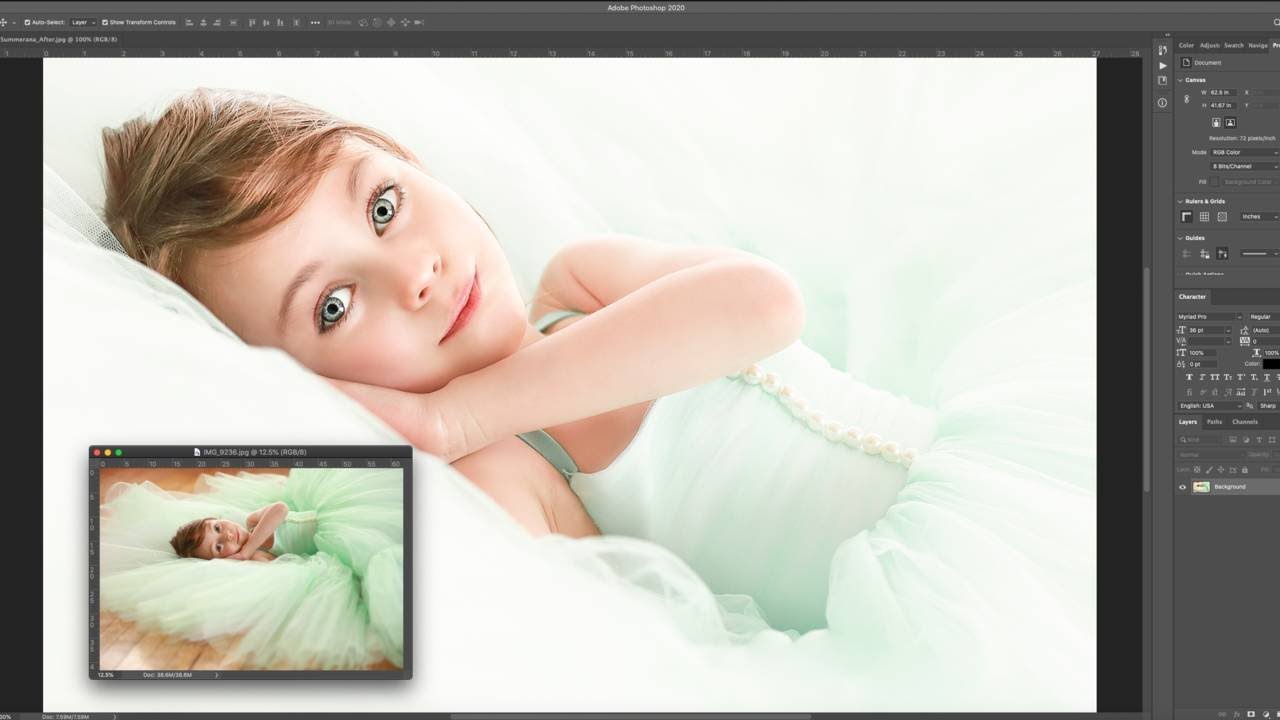Image resolution: width=1280 pixels, height=720 pixels.
Task: Open the Inches units dropdown
Action: coord(1259,217)
